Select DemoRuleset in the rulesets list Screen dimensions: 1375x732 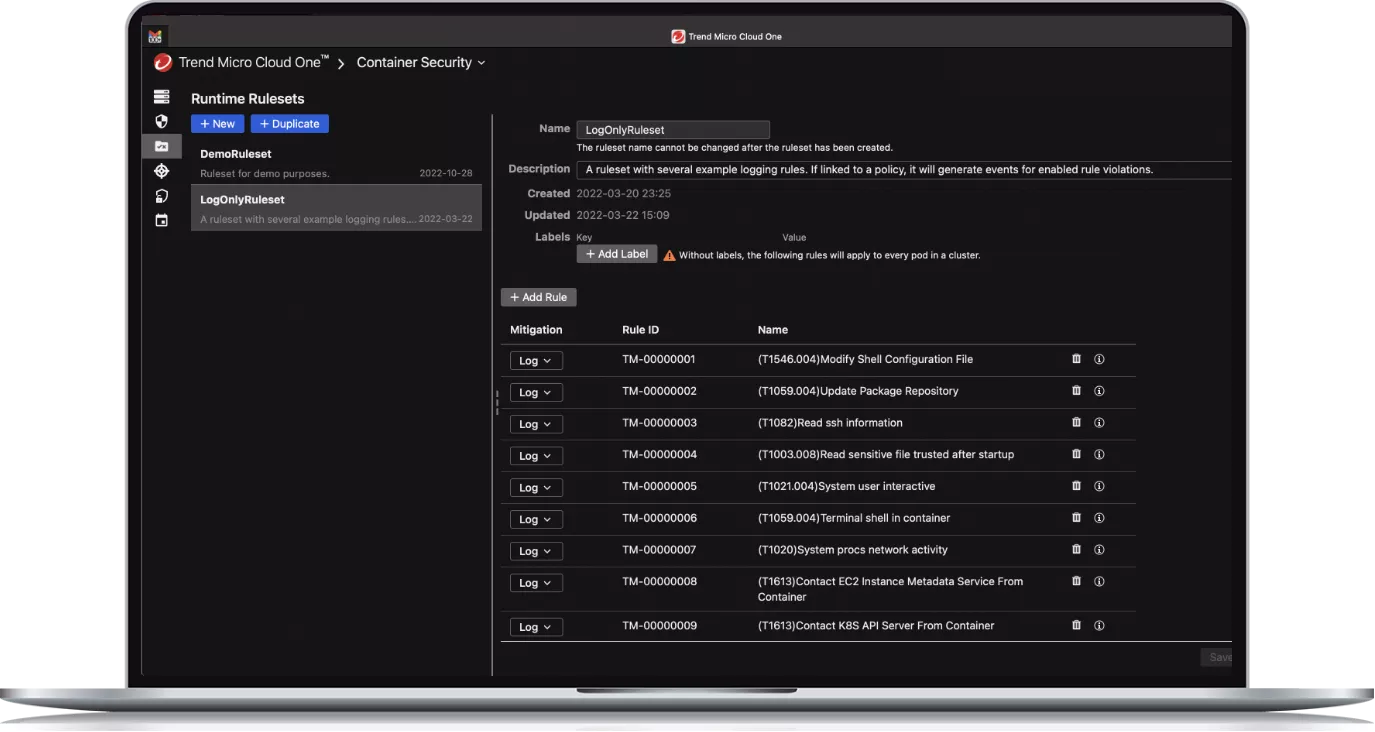[x=335, y=163]
